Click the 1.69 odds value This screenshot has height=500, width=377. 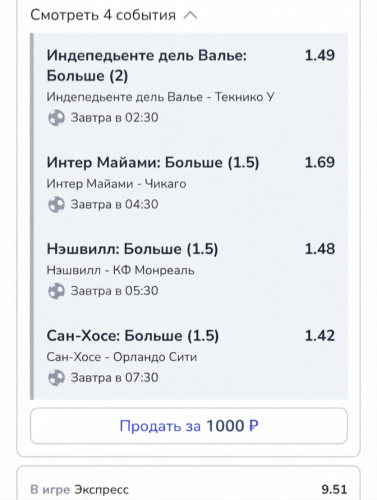(x=320, y=162)
